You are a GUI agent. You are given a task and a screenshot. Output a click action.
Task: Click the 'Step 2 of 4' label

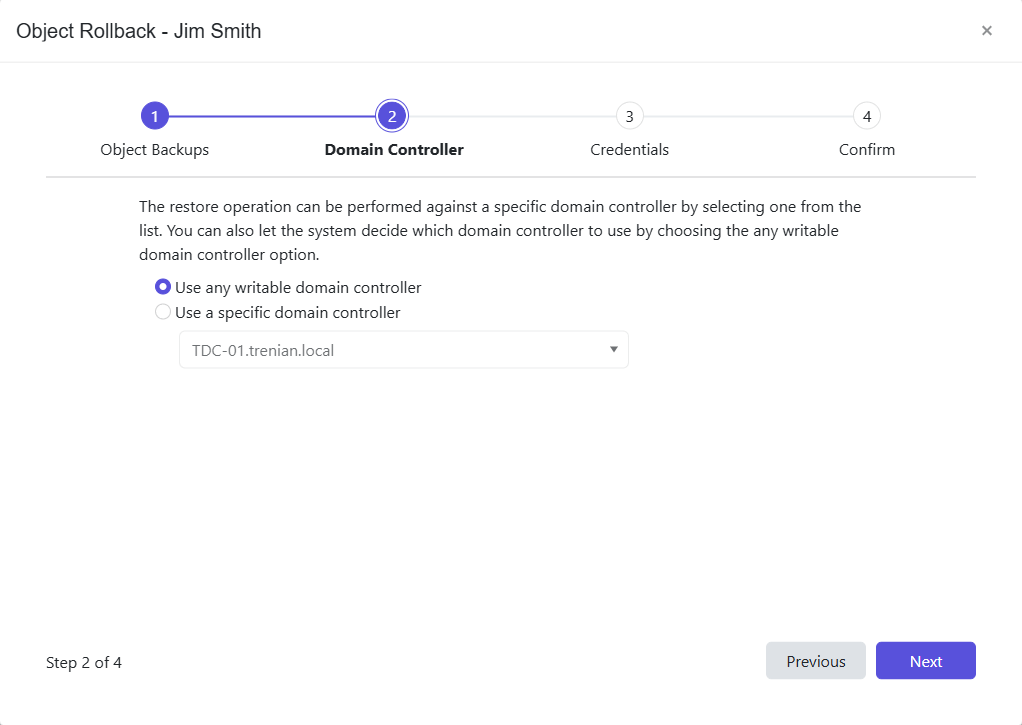pyautogui.click(x=84, y=662)
